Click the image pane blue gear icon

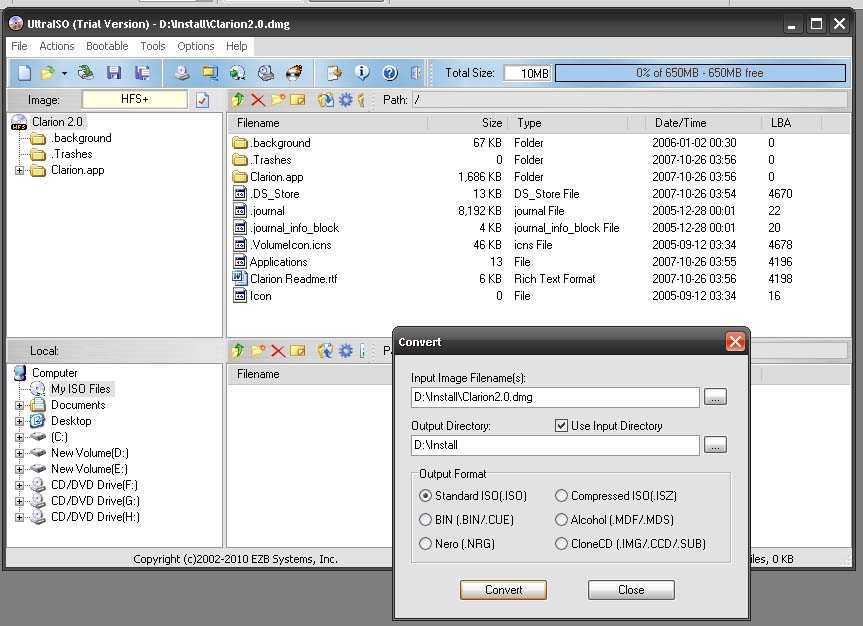[x=346, y=100]
